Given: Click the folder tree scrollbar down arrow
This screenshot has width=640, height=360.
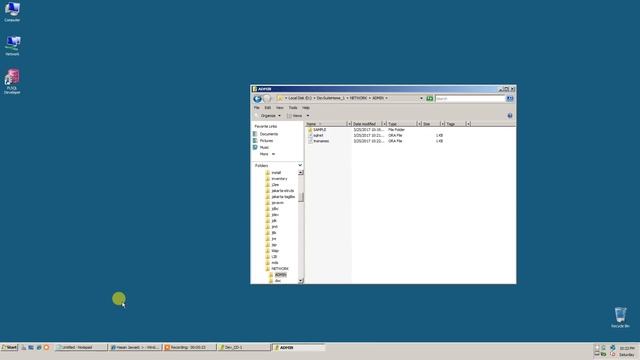Looking at the screenshot, I should 300,281.
